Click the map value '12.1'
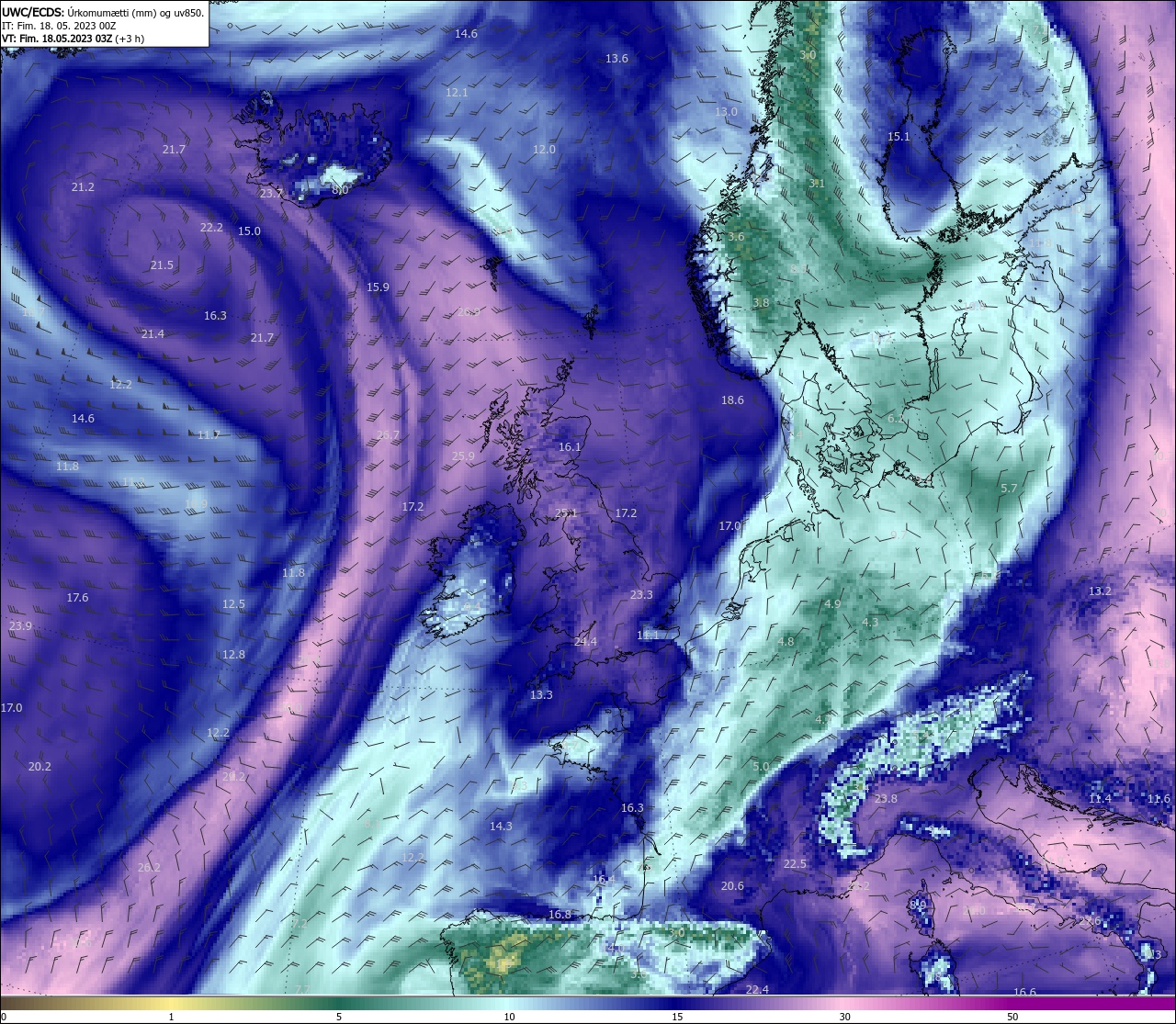 tap(457, 93)
